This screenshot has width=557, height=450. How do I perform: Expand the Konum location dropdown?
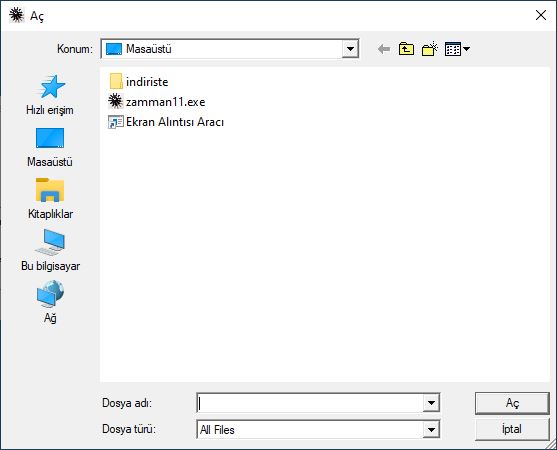pos(350,49)
